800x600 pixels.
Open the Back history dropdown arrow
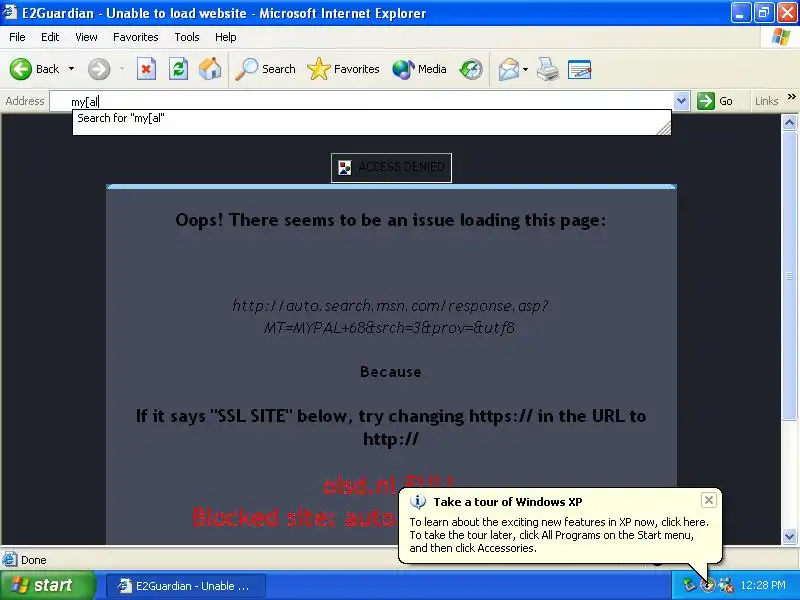(71, 69)
